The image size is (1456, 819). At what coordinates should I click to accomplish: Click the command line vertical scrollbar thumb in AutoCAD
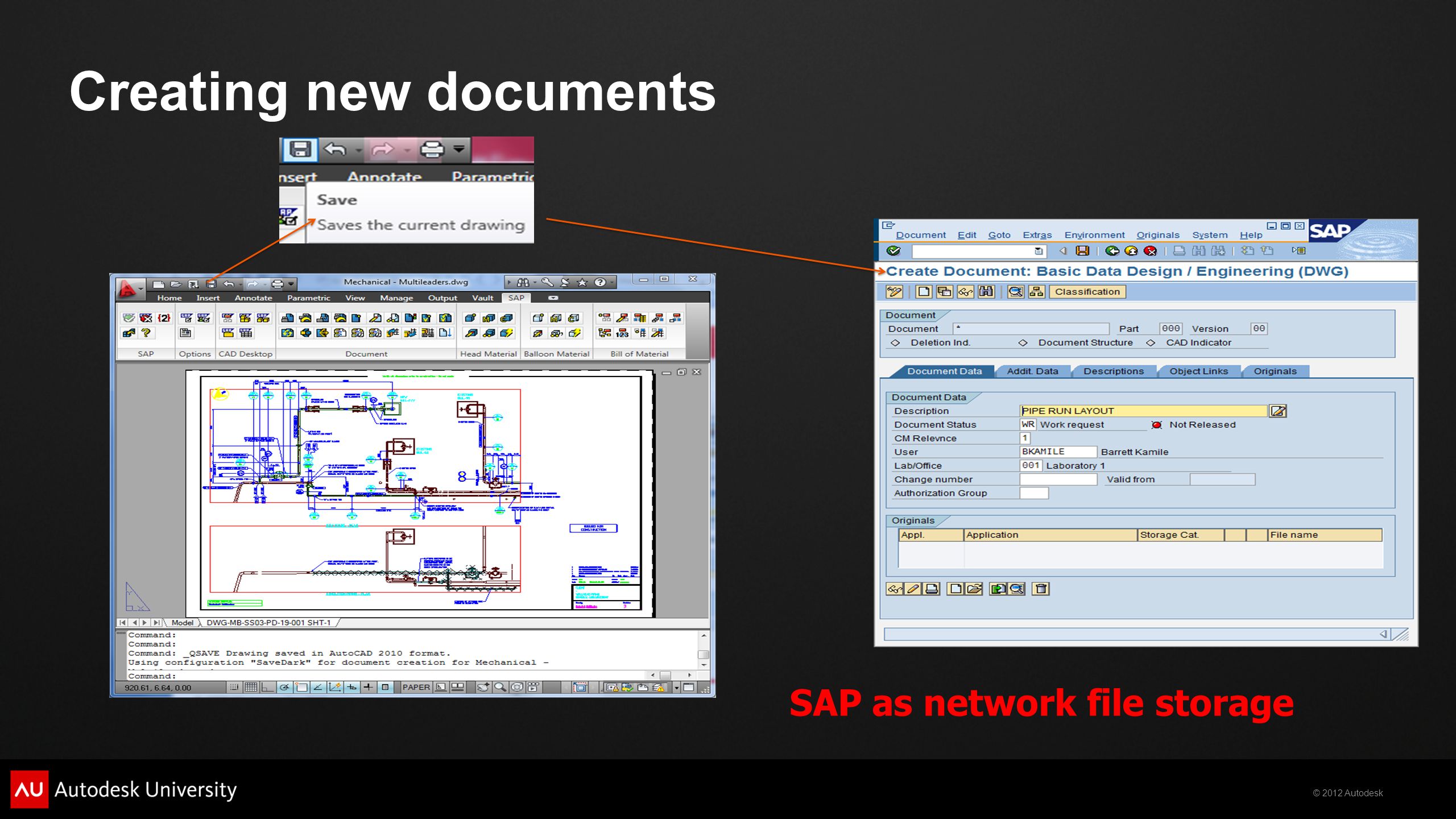coord(704,655)
